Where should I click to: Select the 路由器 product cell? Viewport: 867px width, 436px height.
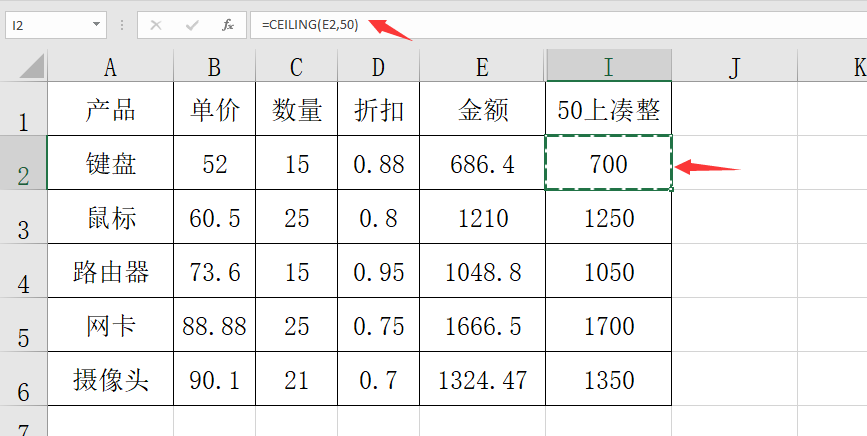[110, 272]
